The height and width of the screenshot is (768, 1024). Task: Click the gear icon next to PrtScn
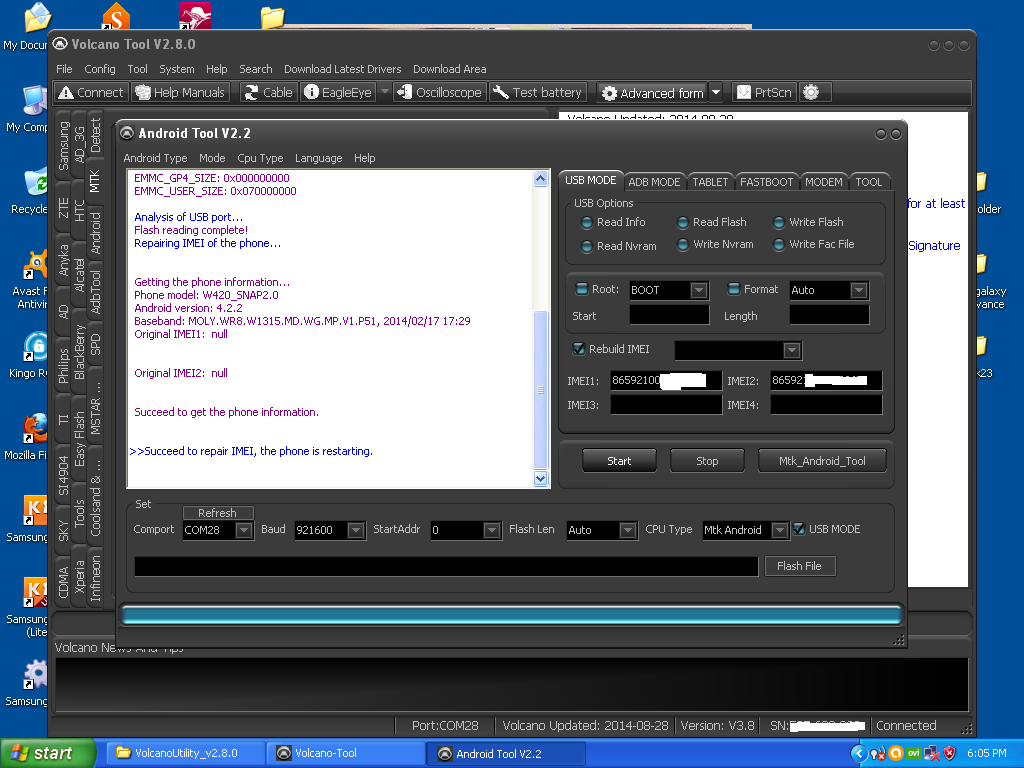[811, 92]
